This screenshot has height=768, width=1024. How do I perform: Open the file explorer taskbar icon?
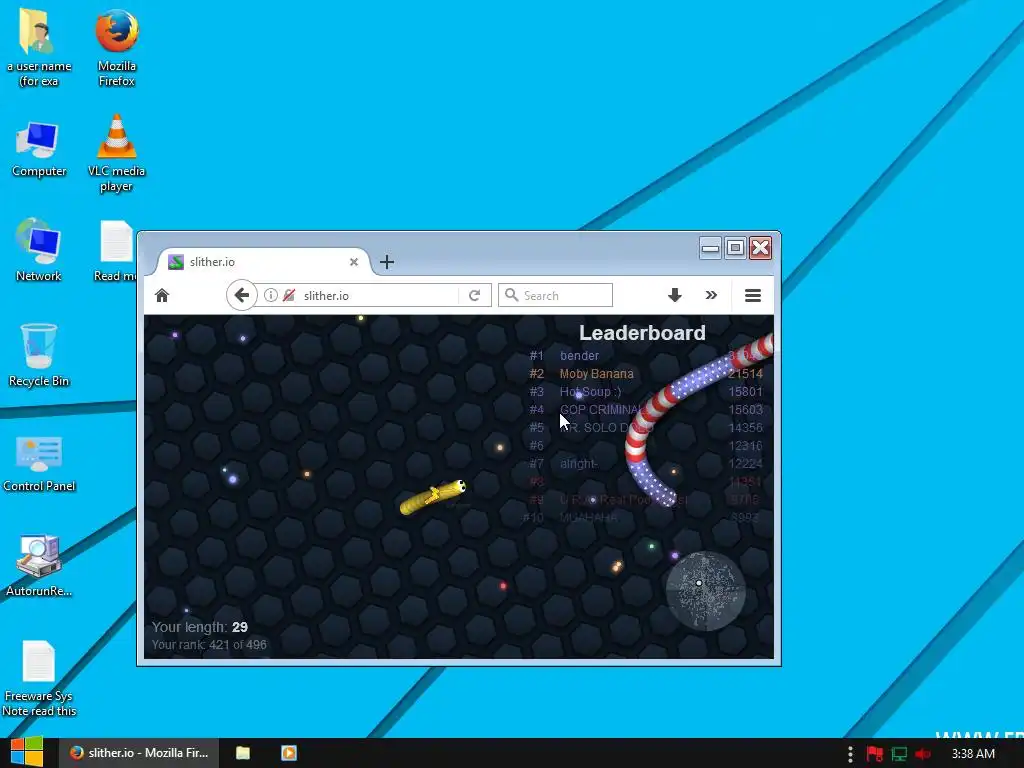(243, 753)
